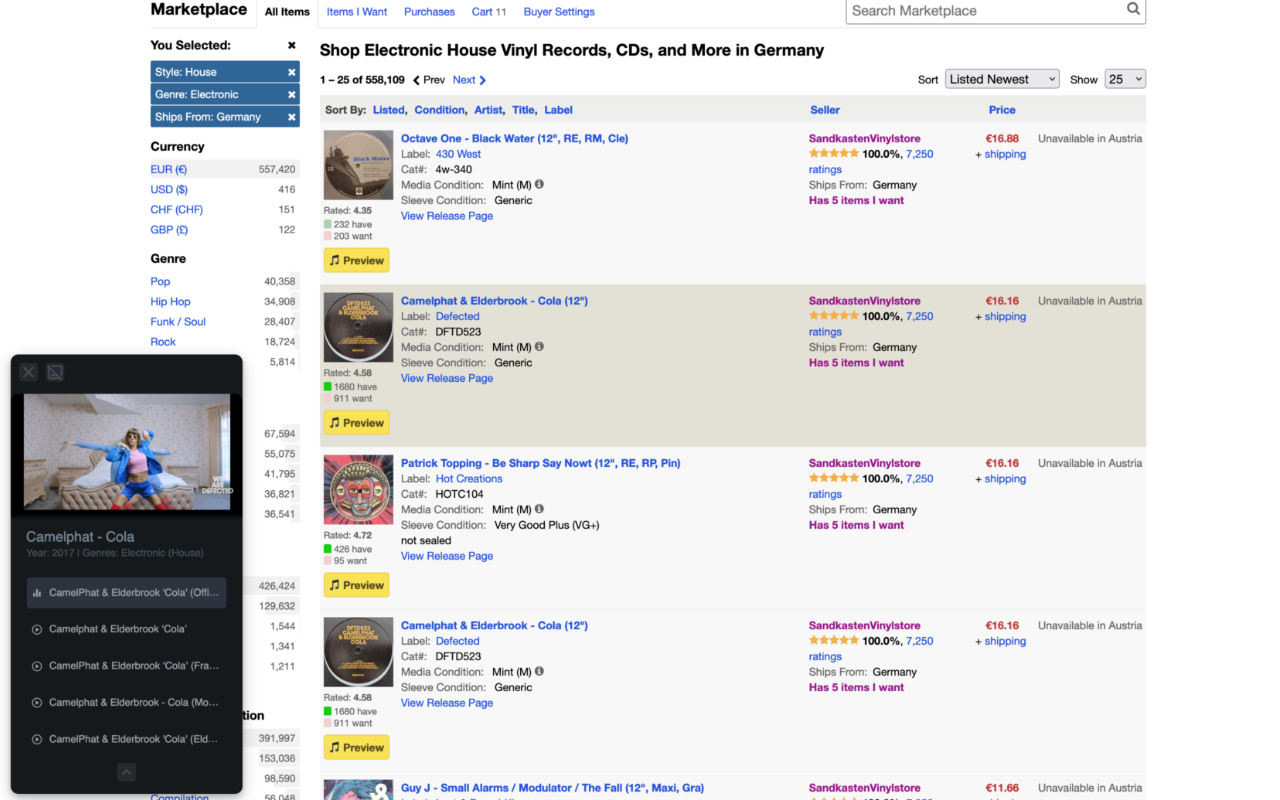Image resolution: width=1280 pixels, height=800 pixels.
Task: Collapse the player with the up chevron
Action: [x=126, y=772]
